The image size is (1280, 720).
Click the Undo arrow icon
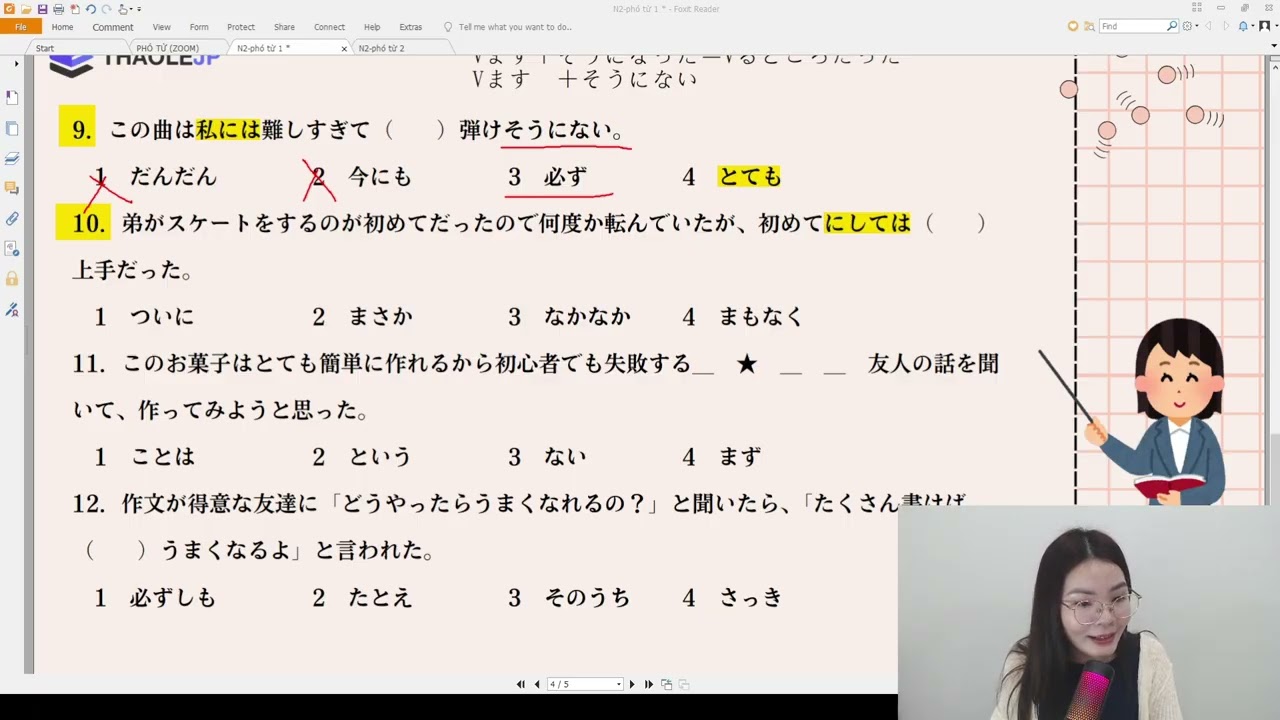click(91, 9)
